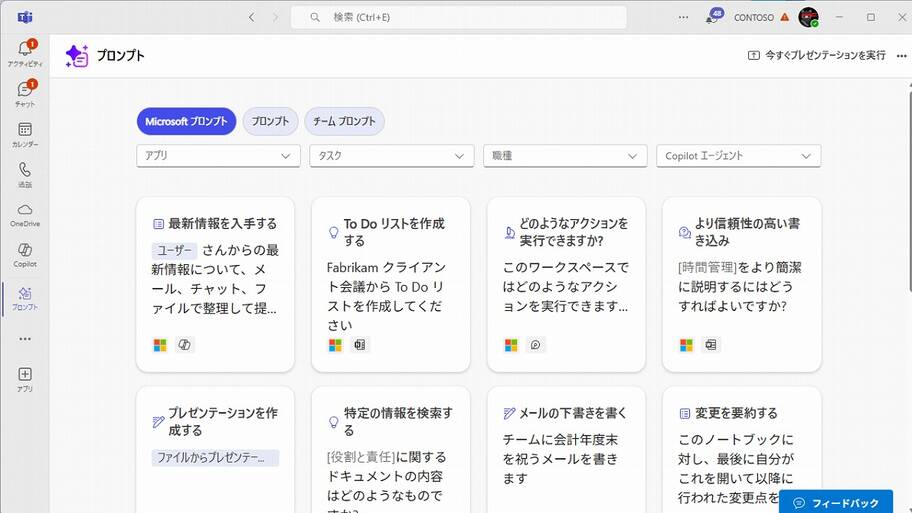This screenshot has width=912, height=513.
Task: Open the more apps ellipsis in sidebar
Action: tap(25, 339)
